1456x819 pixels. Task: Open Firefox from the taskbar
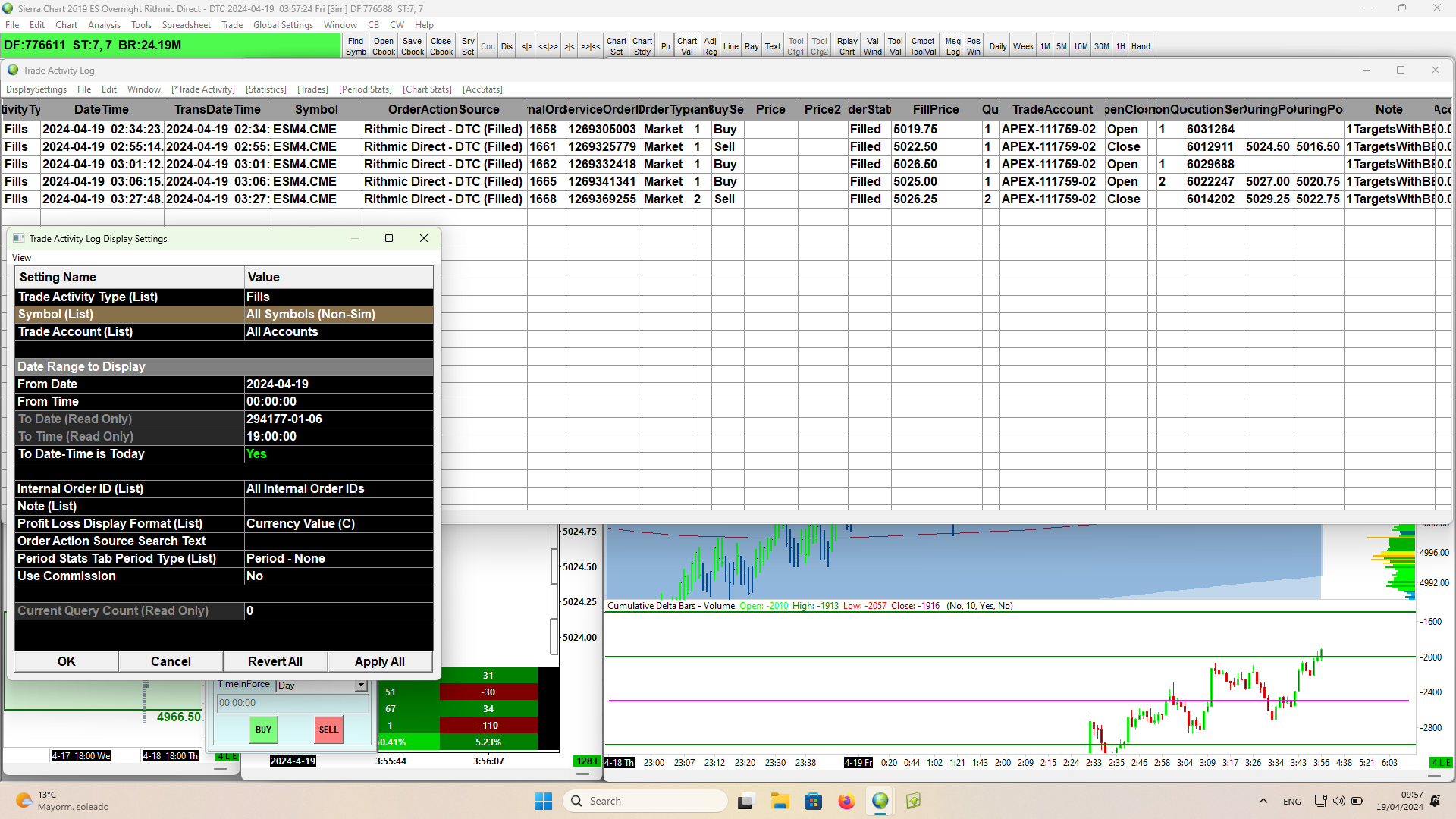coord(846,801)
